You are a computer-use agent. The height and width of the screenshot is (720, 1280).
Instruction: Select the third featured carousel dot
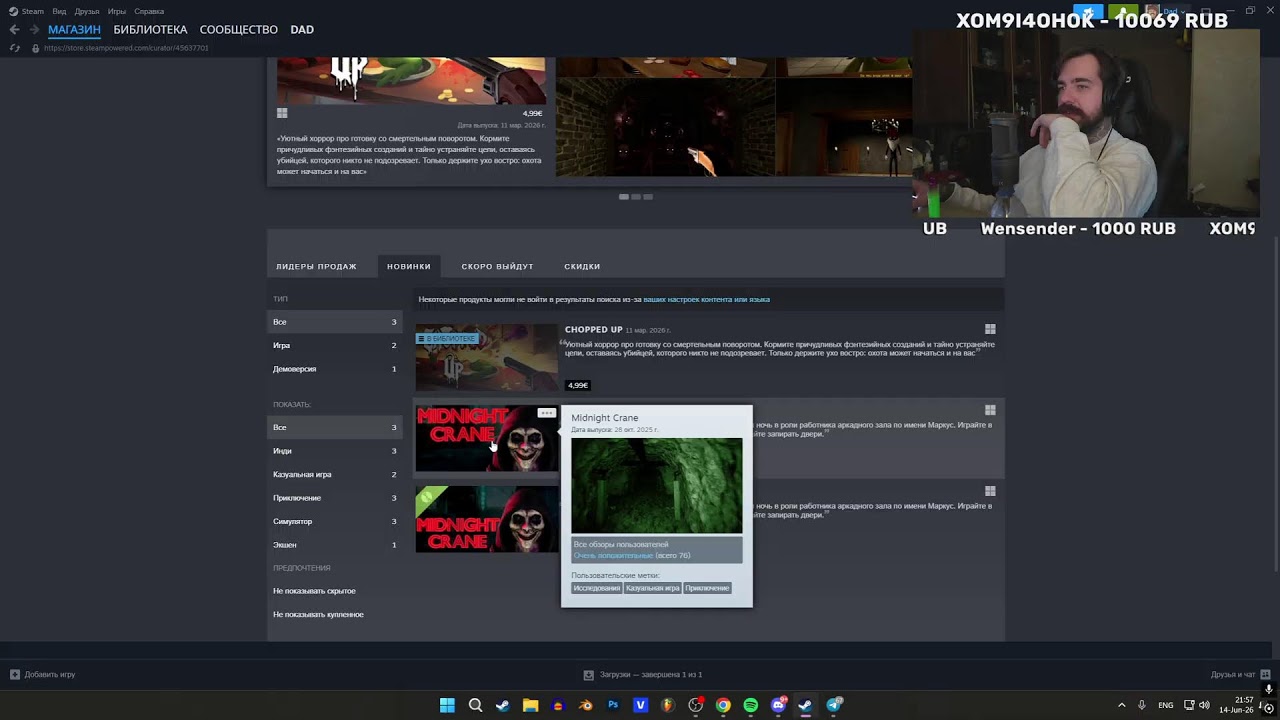[648, 197]
